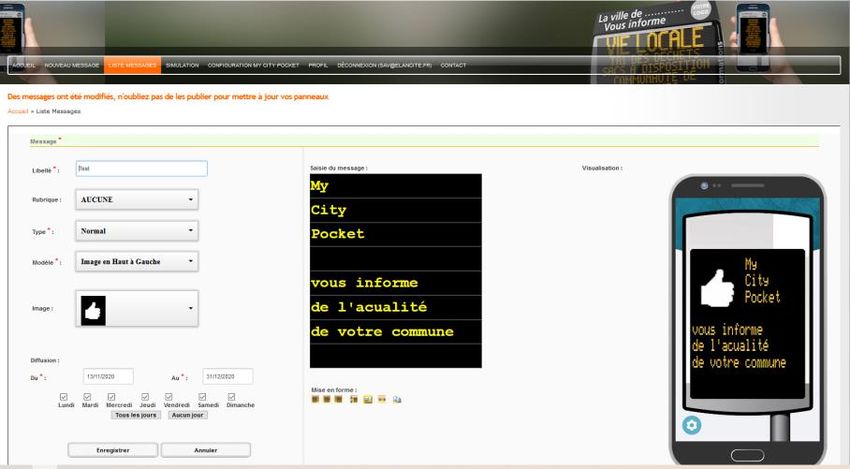Click the Accueil breadcrumb link

17,111
